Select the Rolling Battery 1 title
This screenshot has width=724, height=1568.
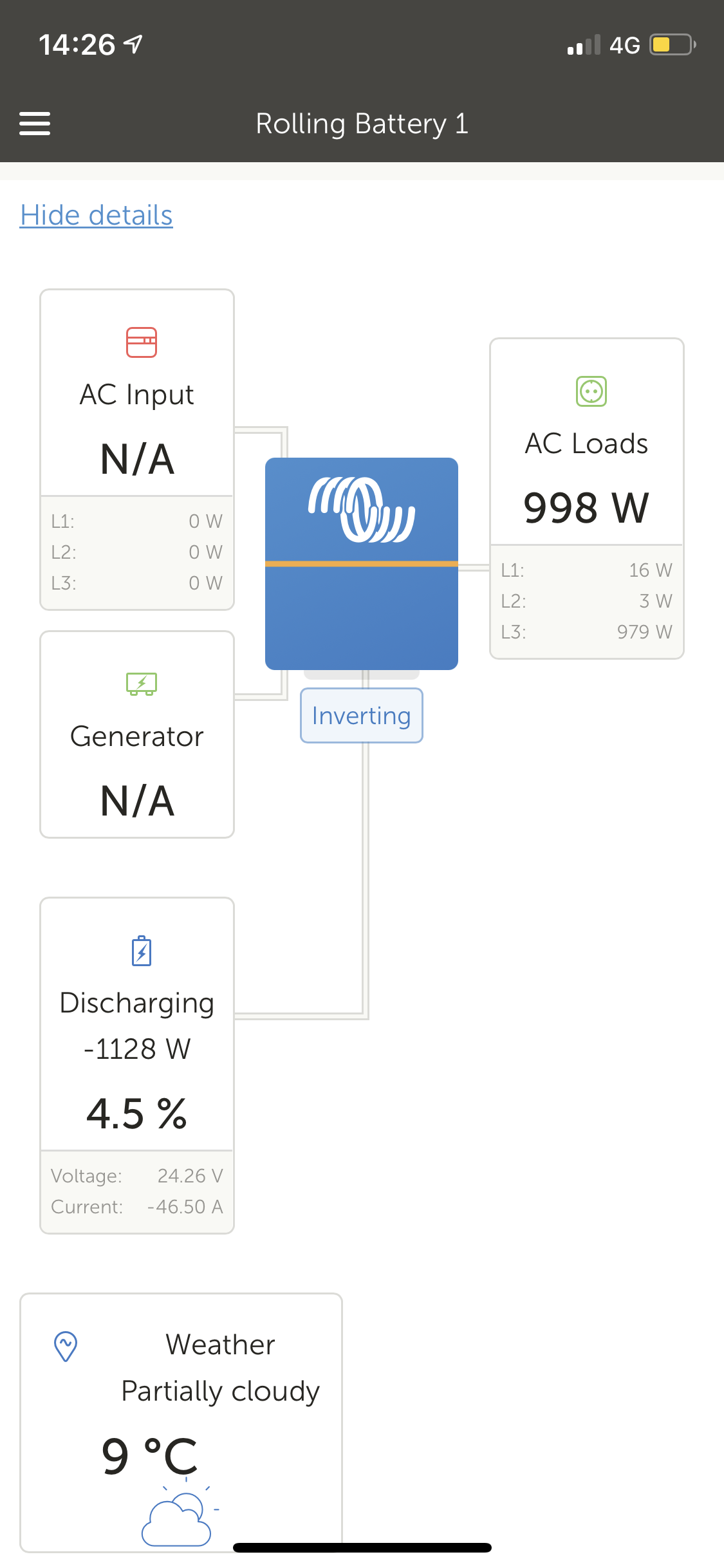(x=362, y=123)
